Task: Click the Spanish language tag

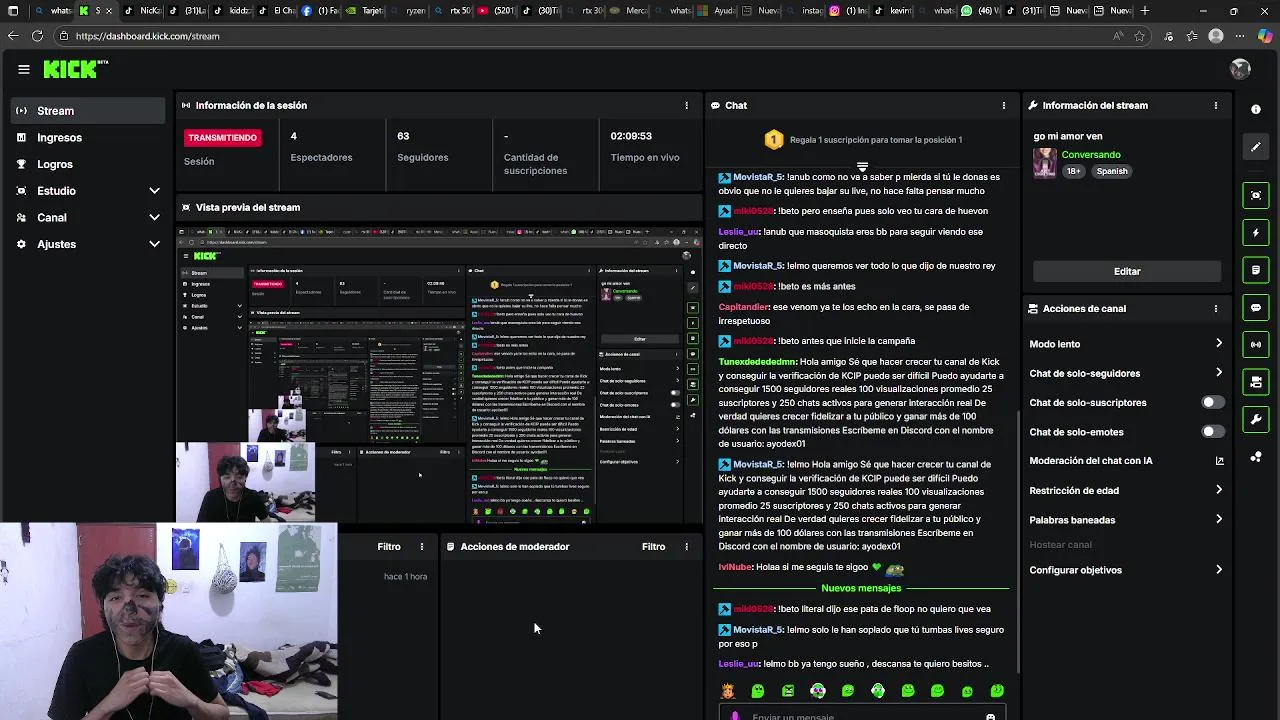Action: (1111, 171)
